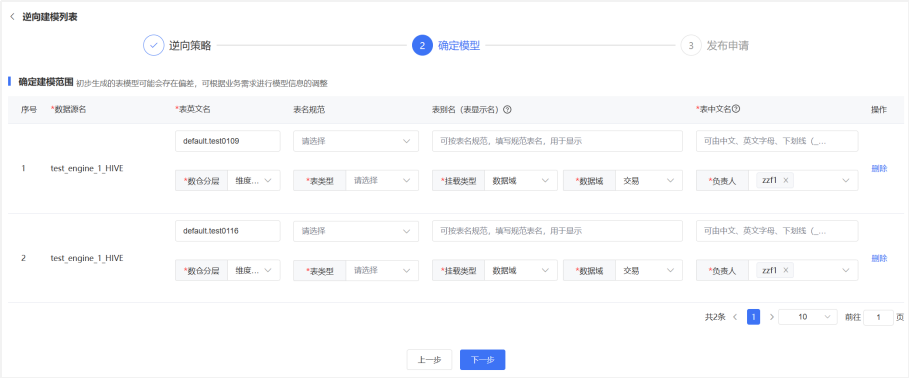The image size is (909, 378).
Task: Click the step 3 circle 发布申请
Action: point(691,45)
